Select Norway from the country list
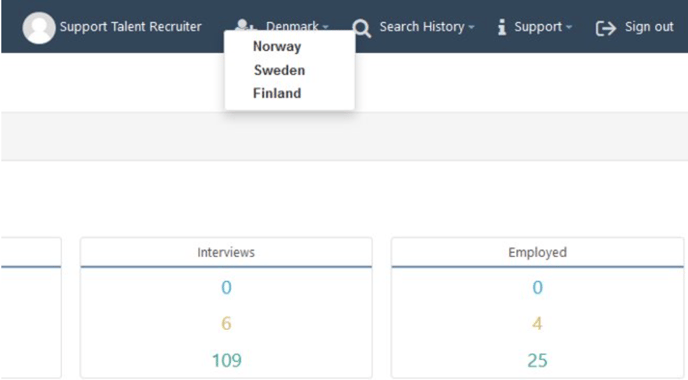The height and width of the screenshot is (380, 688). coord(277,47)
